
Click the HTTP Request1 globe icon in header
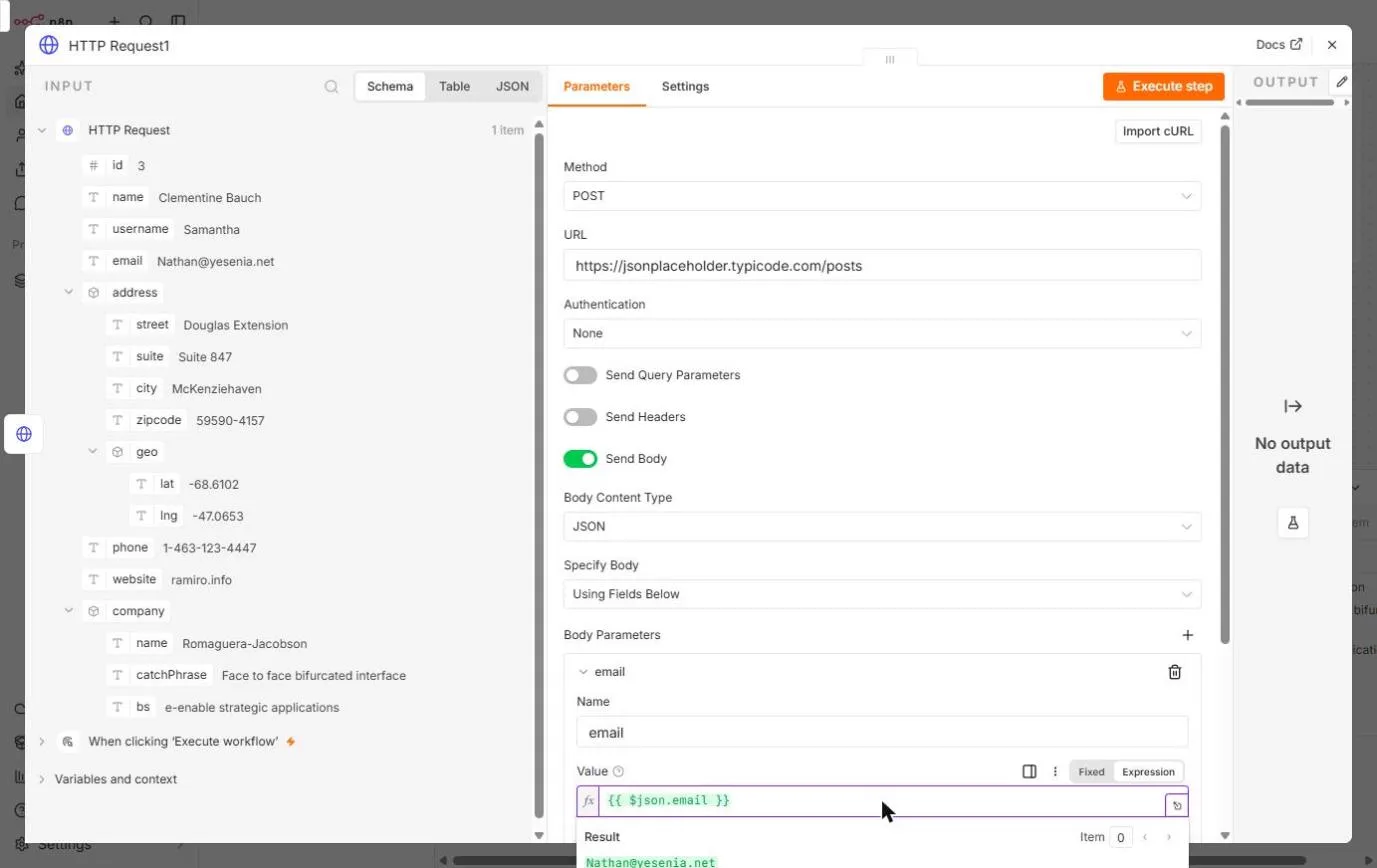(48, 45)
